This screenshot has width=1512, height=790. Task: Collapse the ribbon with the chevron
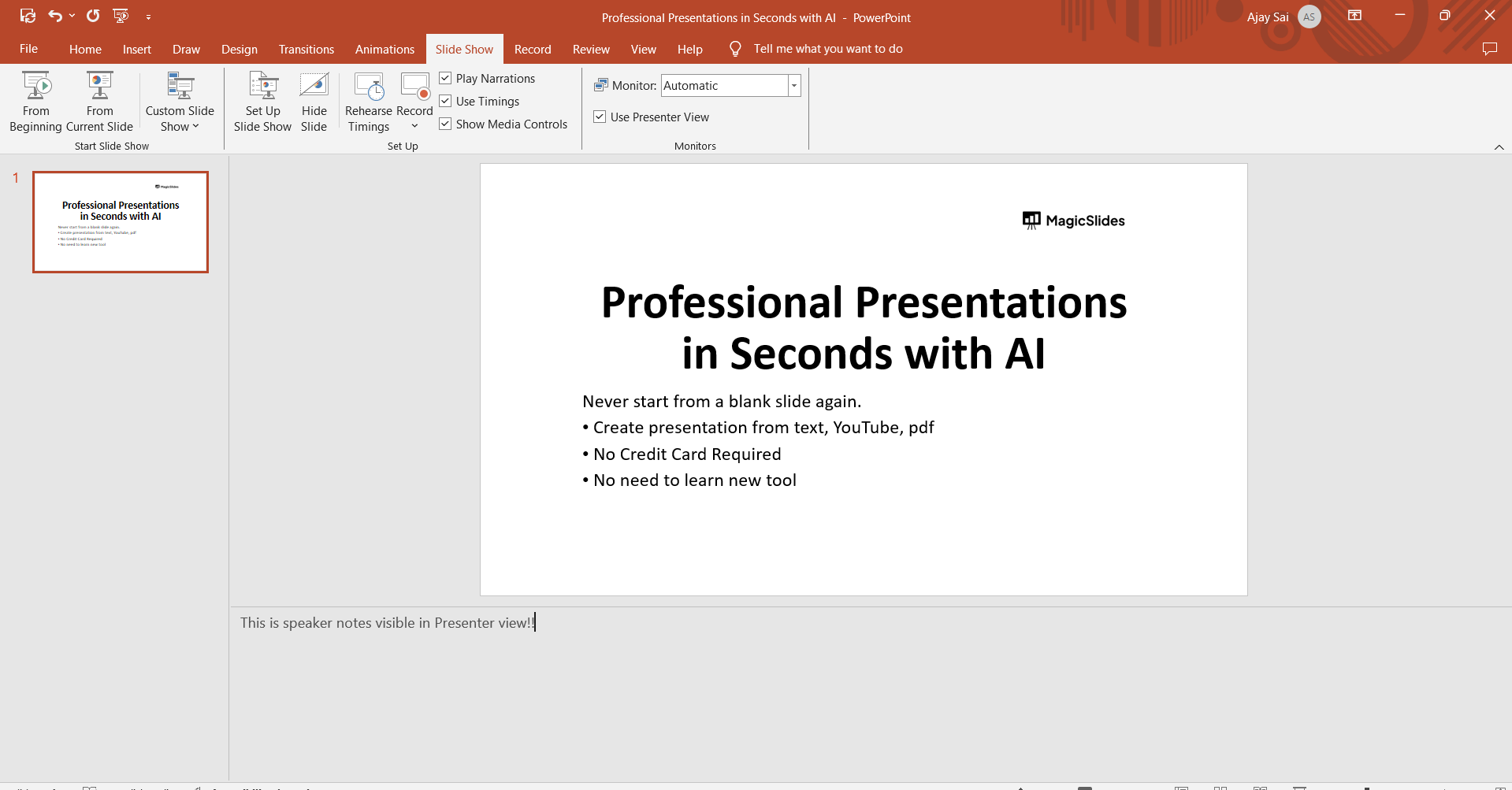point(1499,147)
